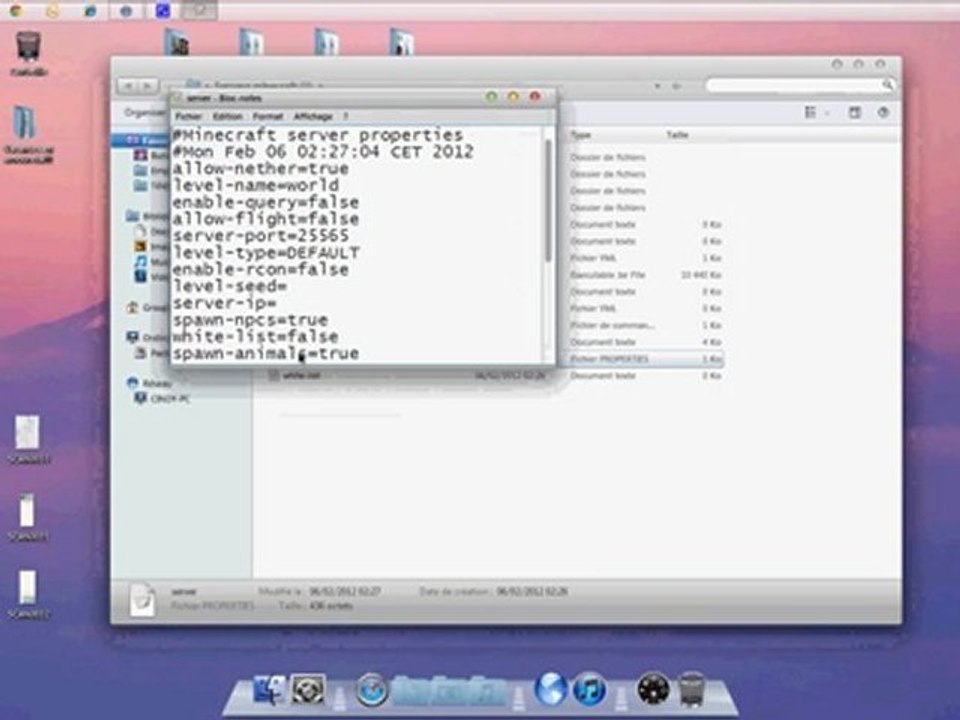Image resolution: width=960 pixels, height=720 pixels.
Task: Open third document file on desktop
Action: coord(27,587)
